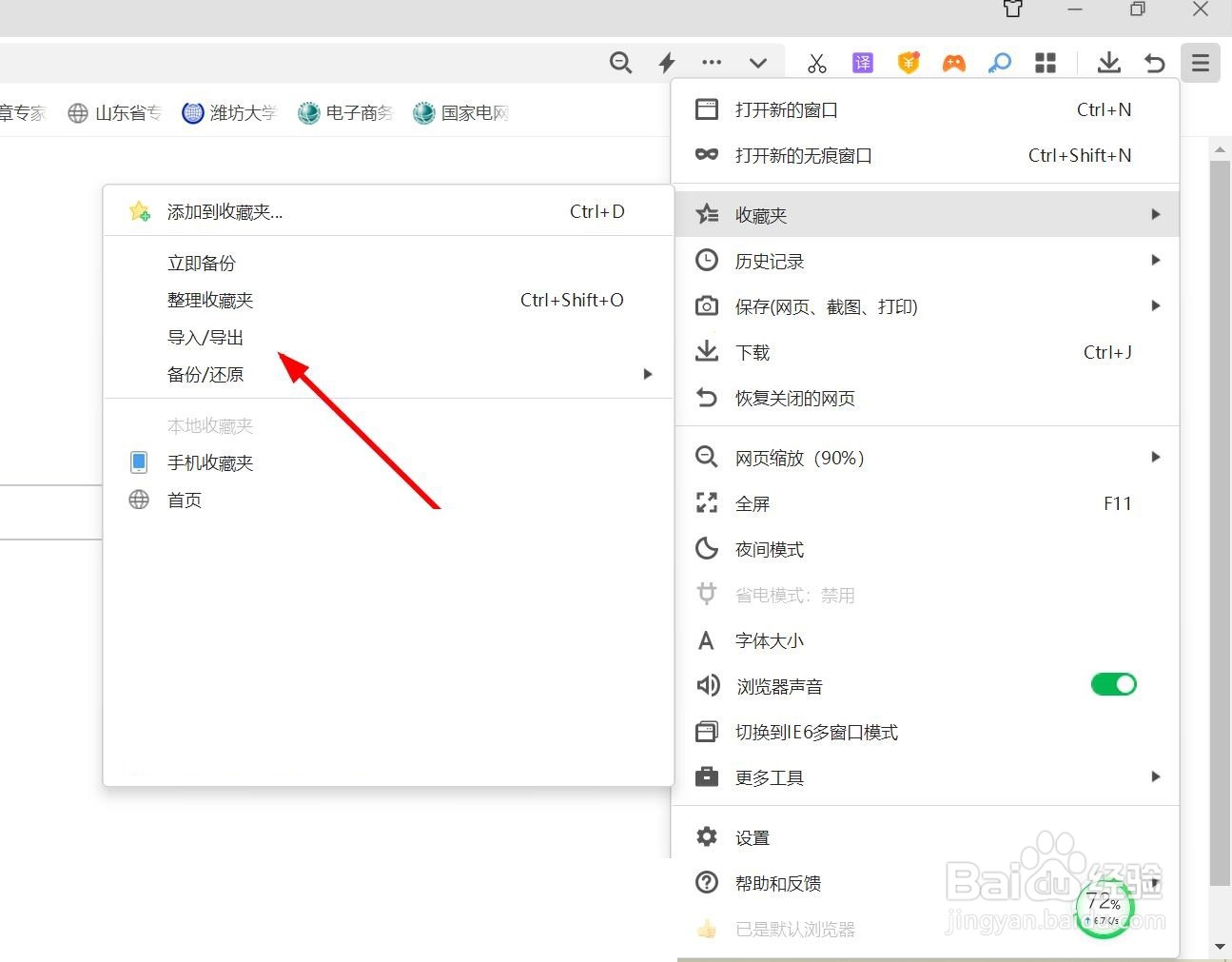This screenshot has width=1232, height=962.
Task: Launch the game center from toolbar
Action: tap(954, 63)
